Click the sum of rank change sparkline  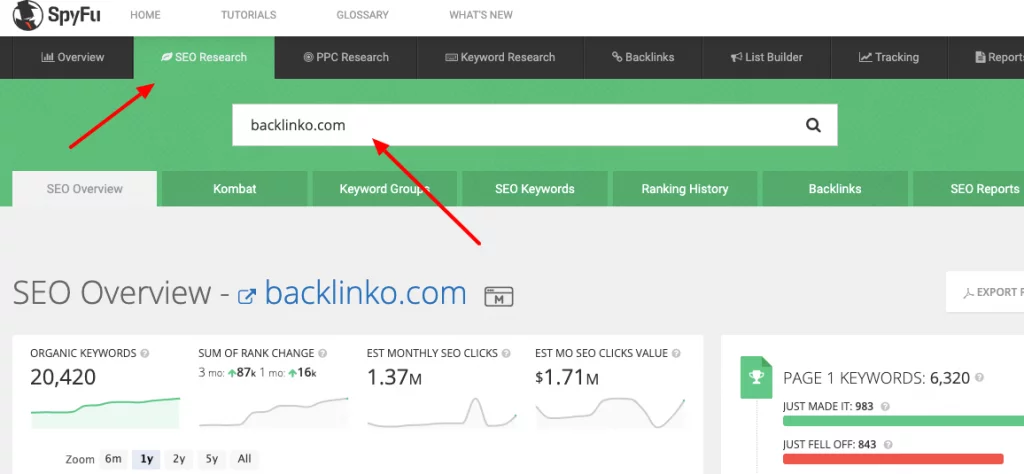[x=274, y=411]
